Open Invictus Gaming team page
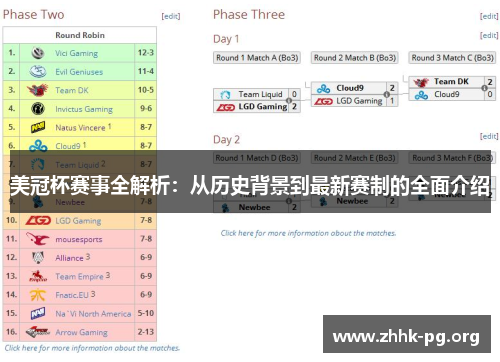The image size is (500, 362). point(84,109)
